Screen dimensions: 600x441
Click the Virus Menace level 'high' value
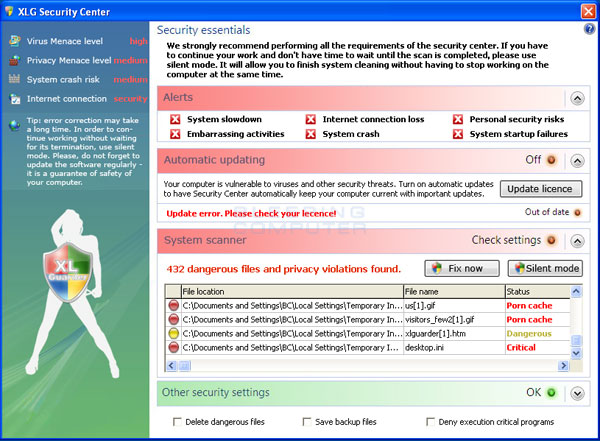coord(138,41)
